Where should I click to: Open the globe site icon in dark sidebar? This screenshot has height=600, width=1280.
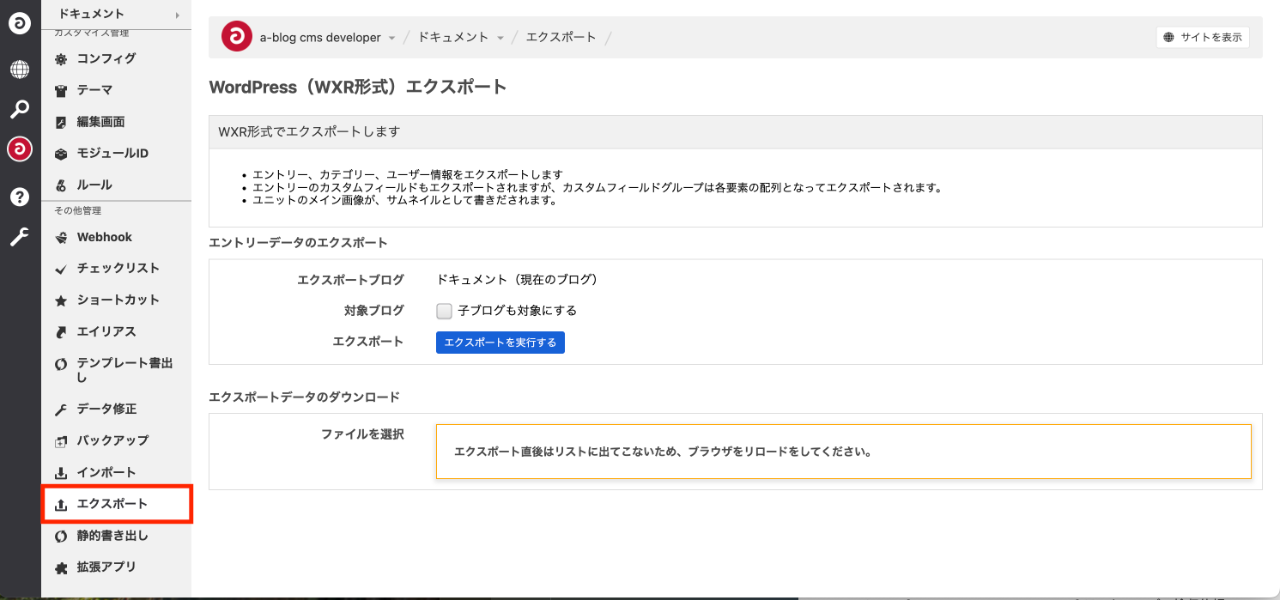[x=20, y=69]
